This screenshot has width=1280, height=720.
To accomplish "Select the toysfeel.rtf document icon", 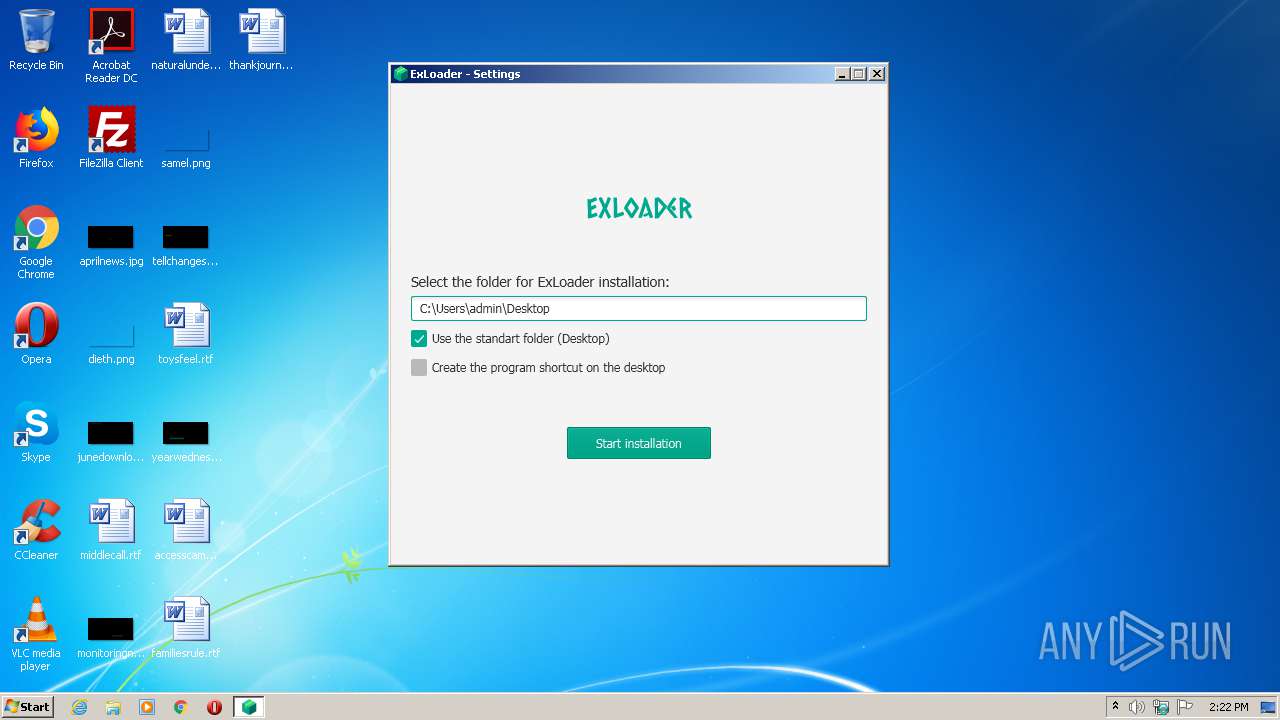I will point(186,334).
